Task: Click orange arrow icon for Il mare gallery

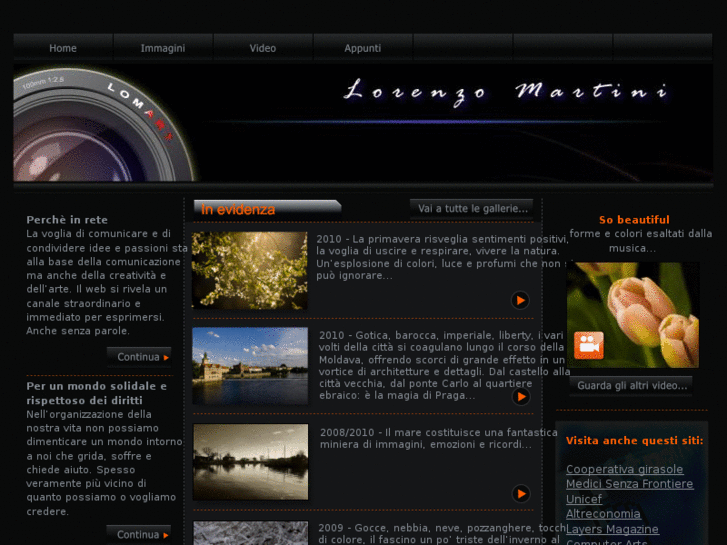Action: tap(521, 494)
